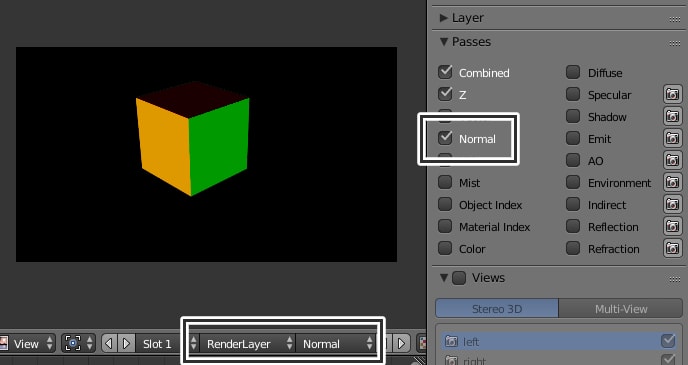Open the View menu
Screen dimensions: 688x365
point(27,344)
